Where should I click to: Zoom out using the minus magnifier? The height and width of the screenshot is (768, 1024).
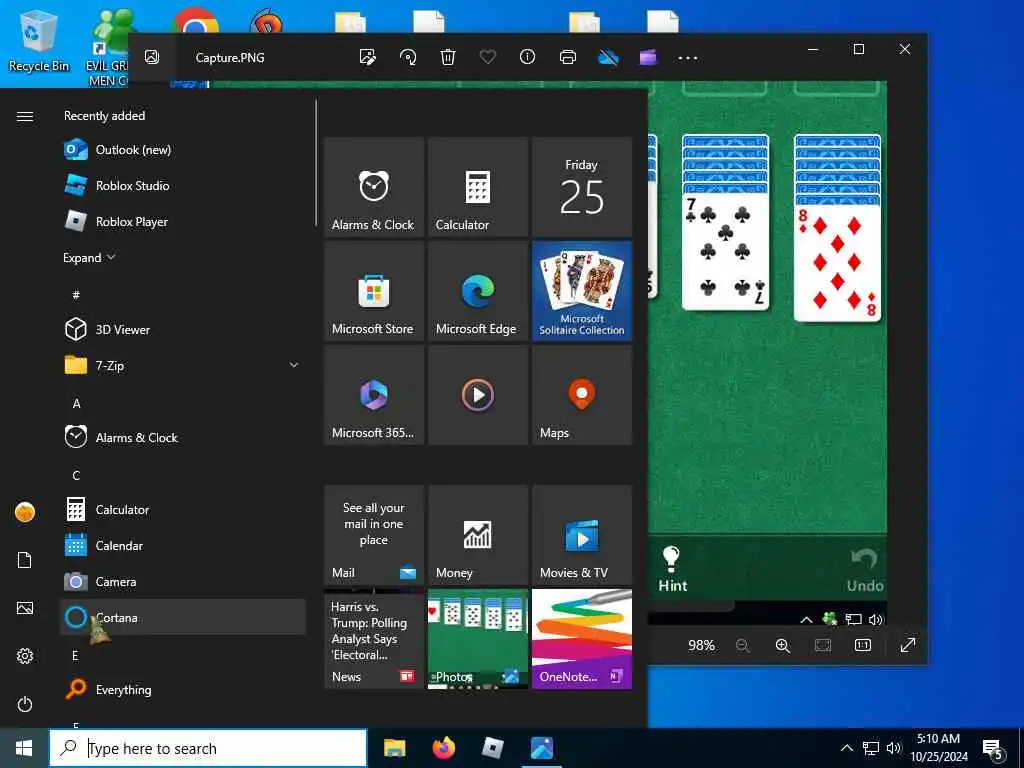coord(743,645)
